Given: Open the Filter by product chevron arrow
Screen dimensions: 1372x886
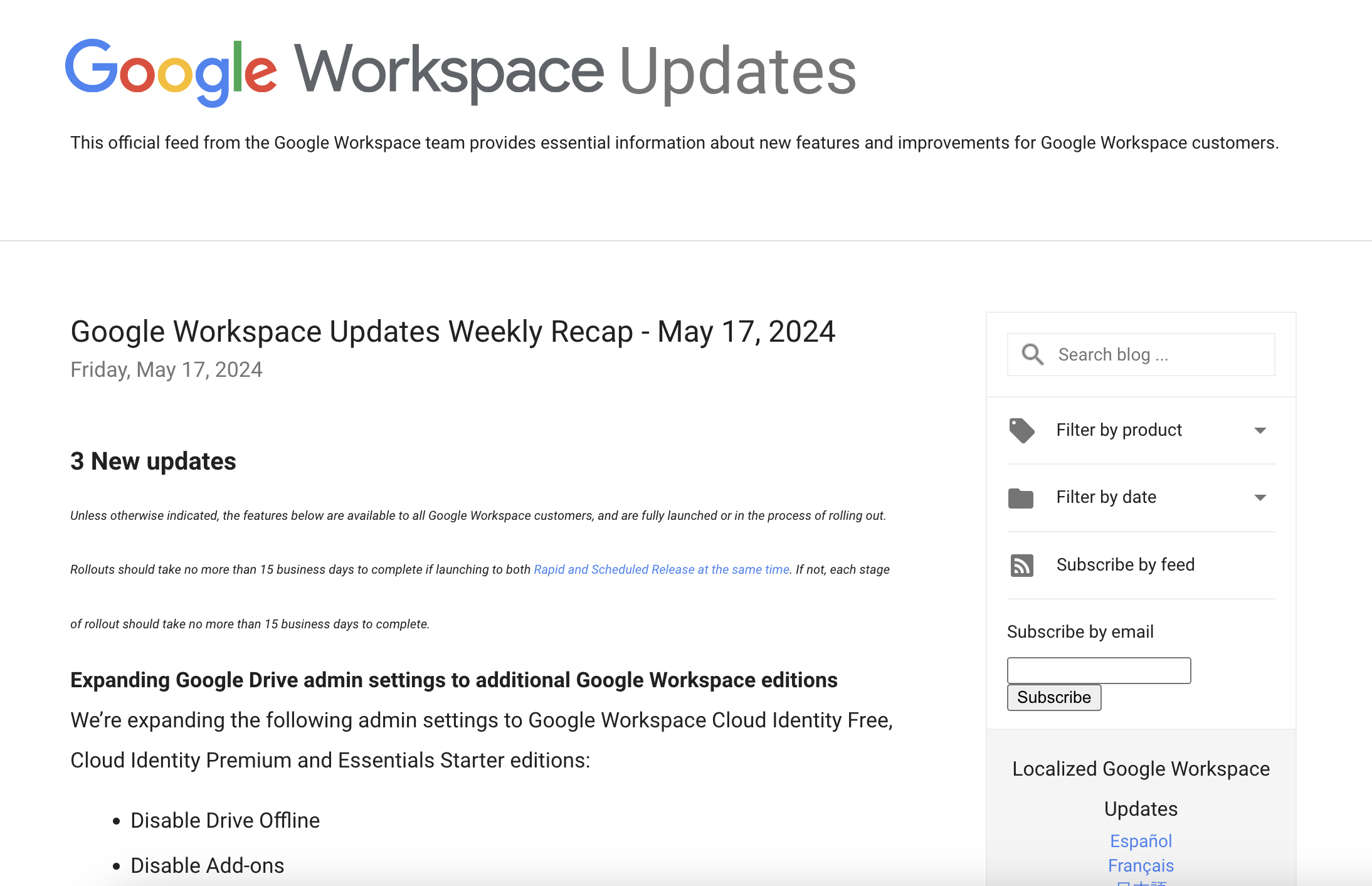Looking at the screenshot, I should pyautogui.click(x=1262, y=431).
